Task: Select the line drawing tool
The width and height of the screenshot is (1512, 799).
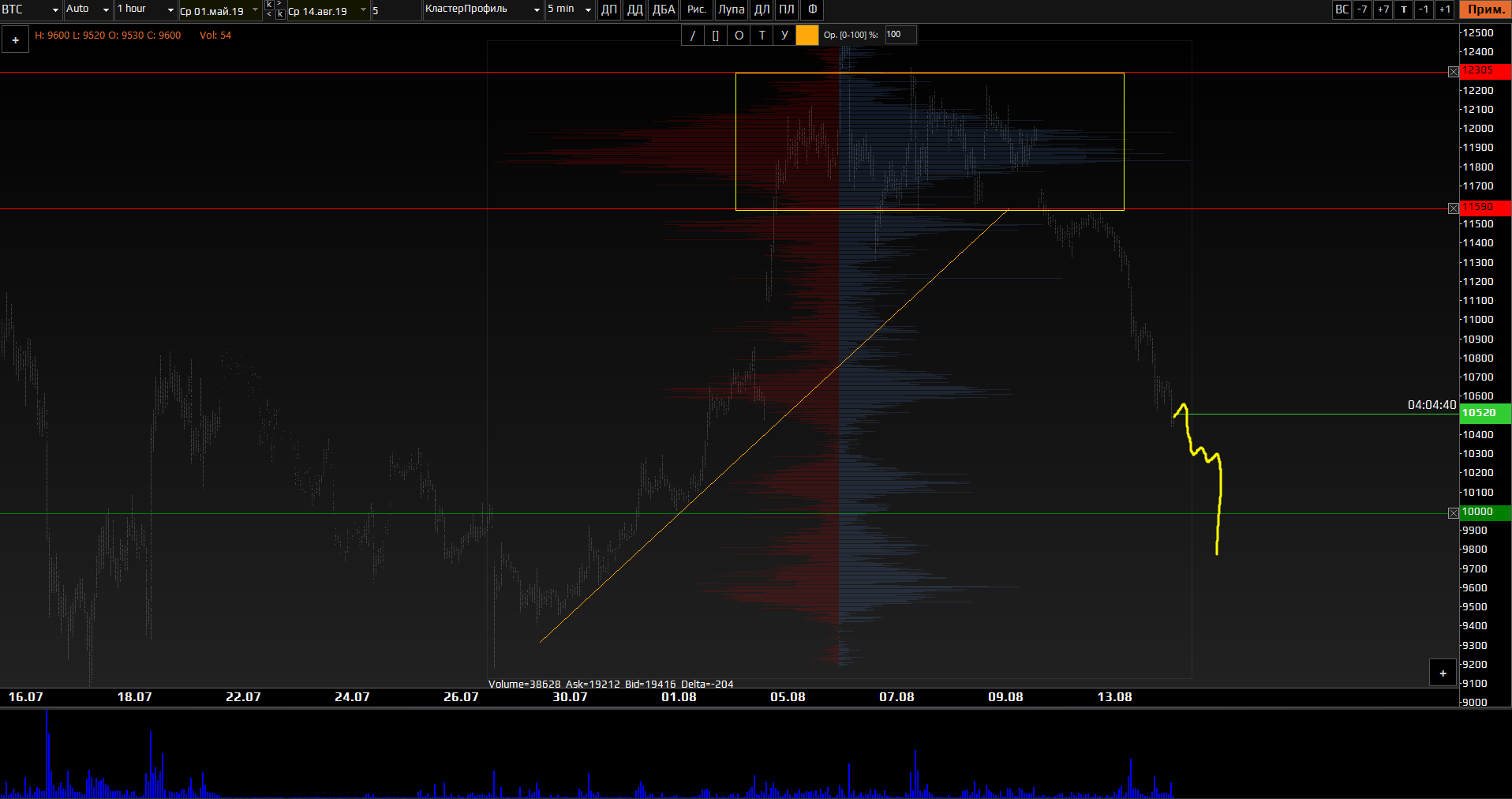Action: click(x=692, y=36)
